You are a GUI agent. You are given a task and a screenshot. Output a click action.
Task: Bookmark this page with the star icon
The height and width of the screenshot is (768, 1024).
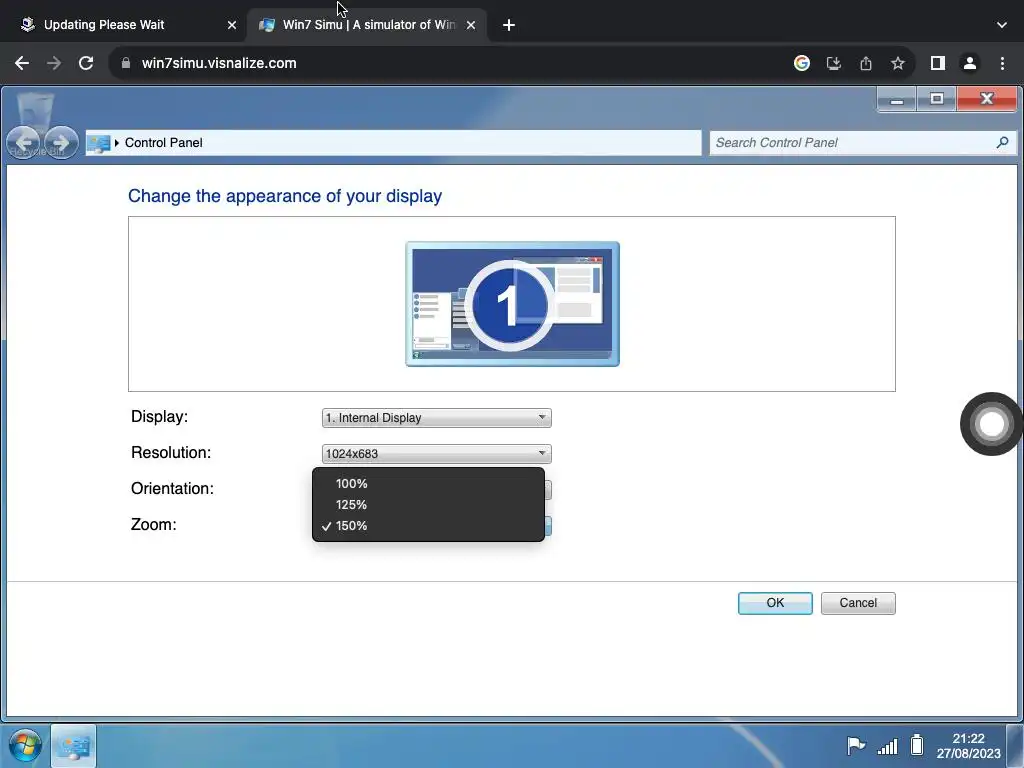[x=898, y=63]
